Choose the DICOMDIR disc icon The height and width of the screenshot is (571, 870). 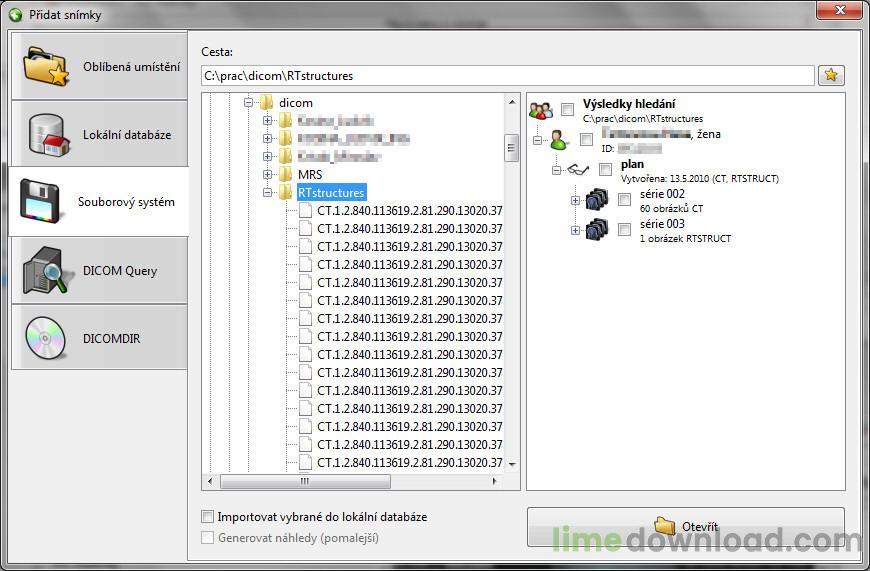click(x=45, y=338)
